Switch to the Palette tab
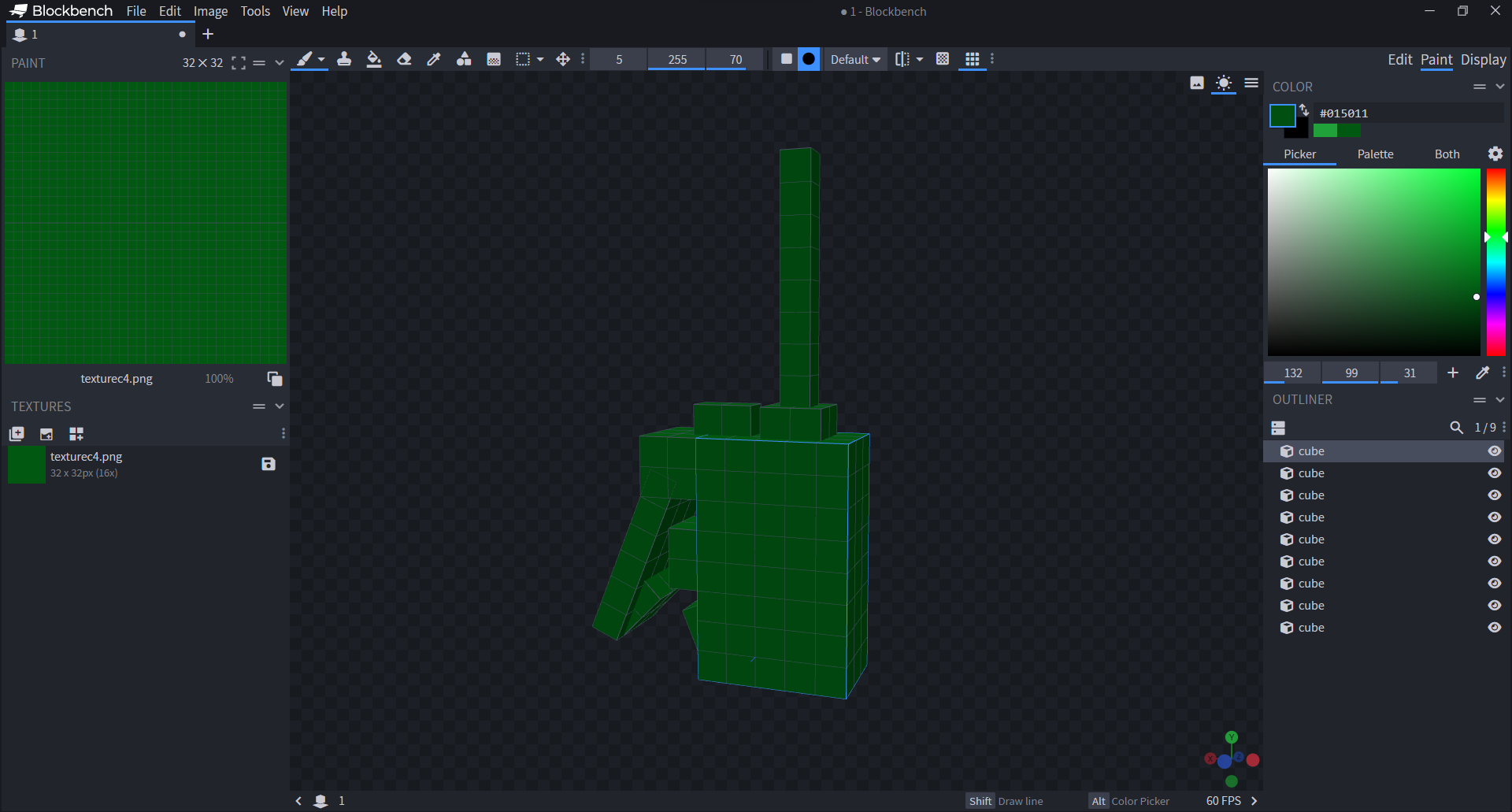The width and height of the screenshot is (1512, 812). click(1375, 154)
